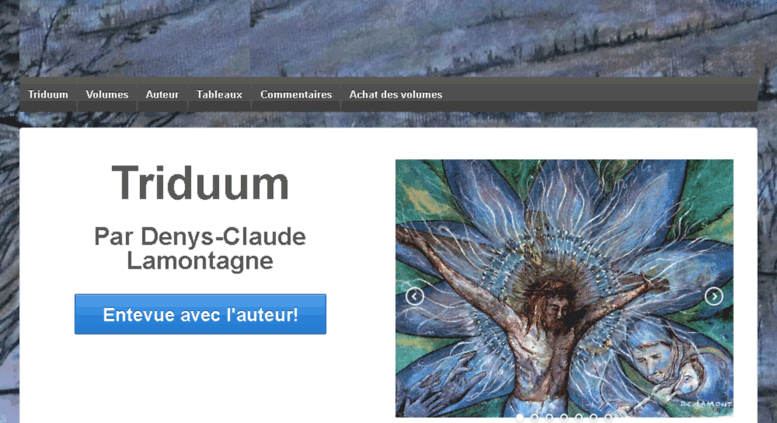Screen dimensions: 777x423
Task: Open the Triduum menu item
Action: click(48, 94)
